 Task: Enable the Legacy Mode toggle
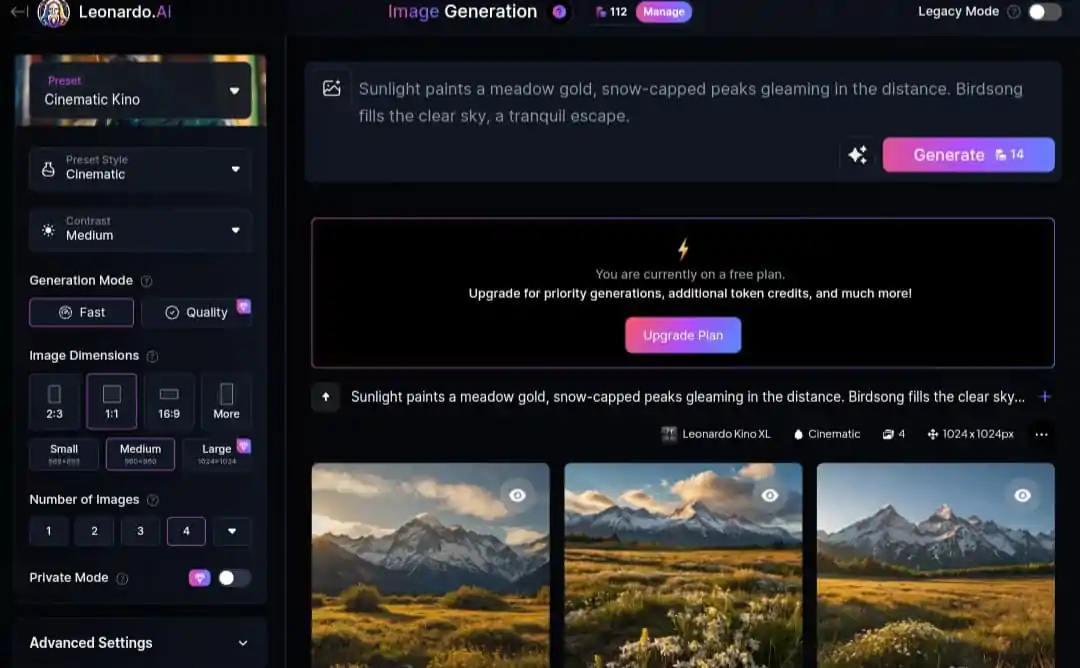[x=1044, y=12]
